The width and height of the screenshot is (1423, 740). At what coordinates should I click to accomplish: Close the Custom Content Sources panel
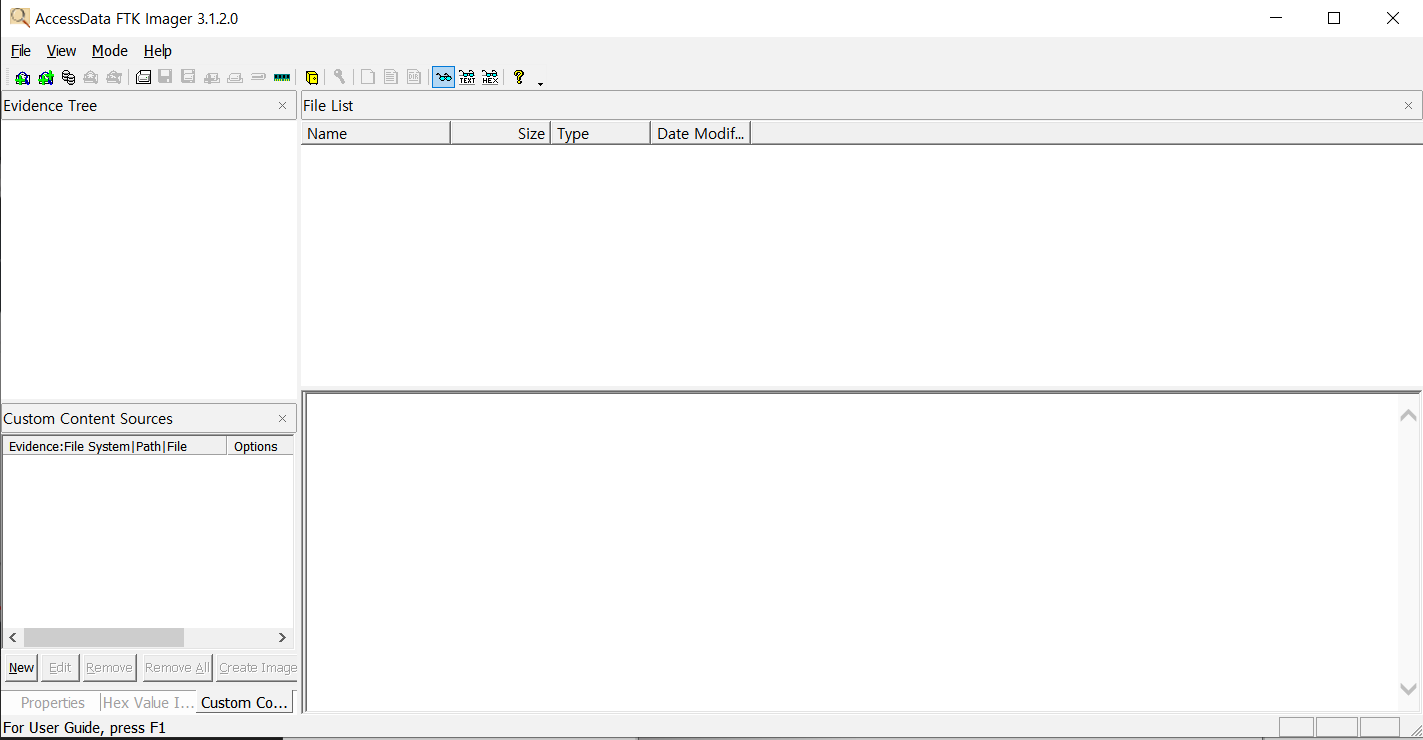(282, 418)
